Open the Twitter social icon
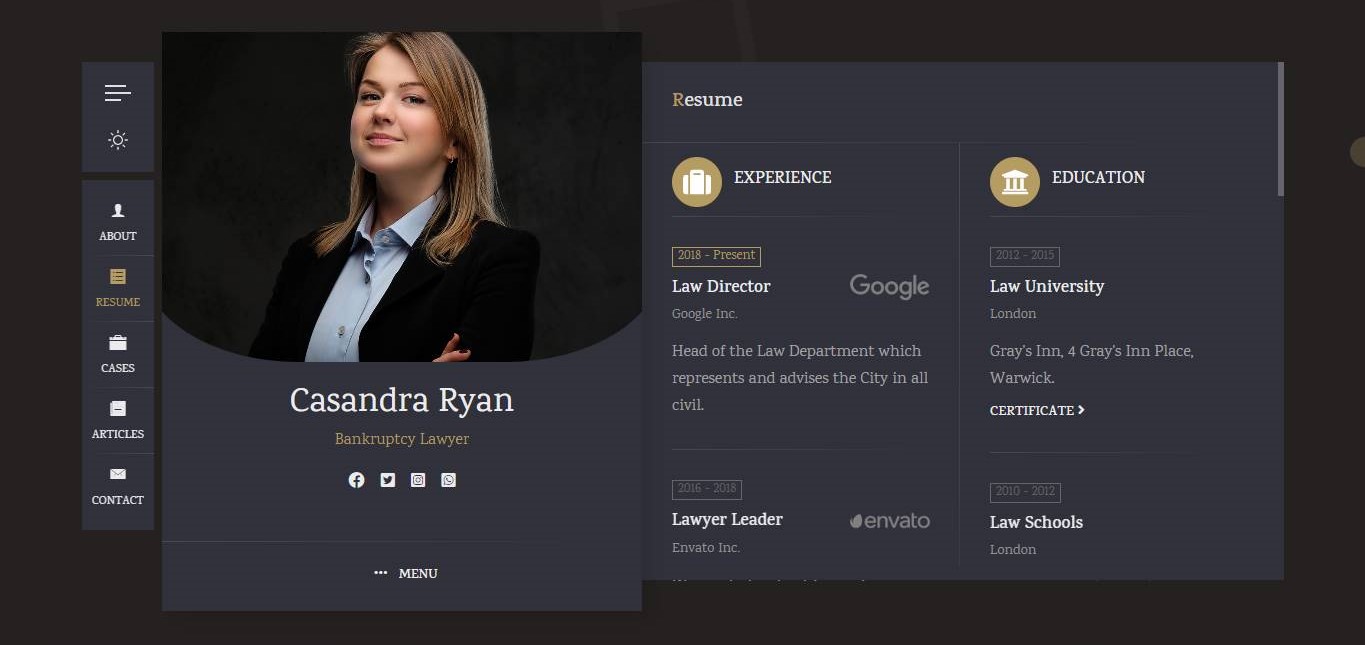Image resolution: width=1365 pixels, height=645 pixels. (388, 480)
